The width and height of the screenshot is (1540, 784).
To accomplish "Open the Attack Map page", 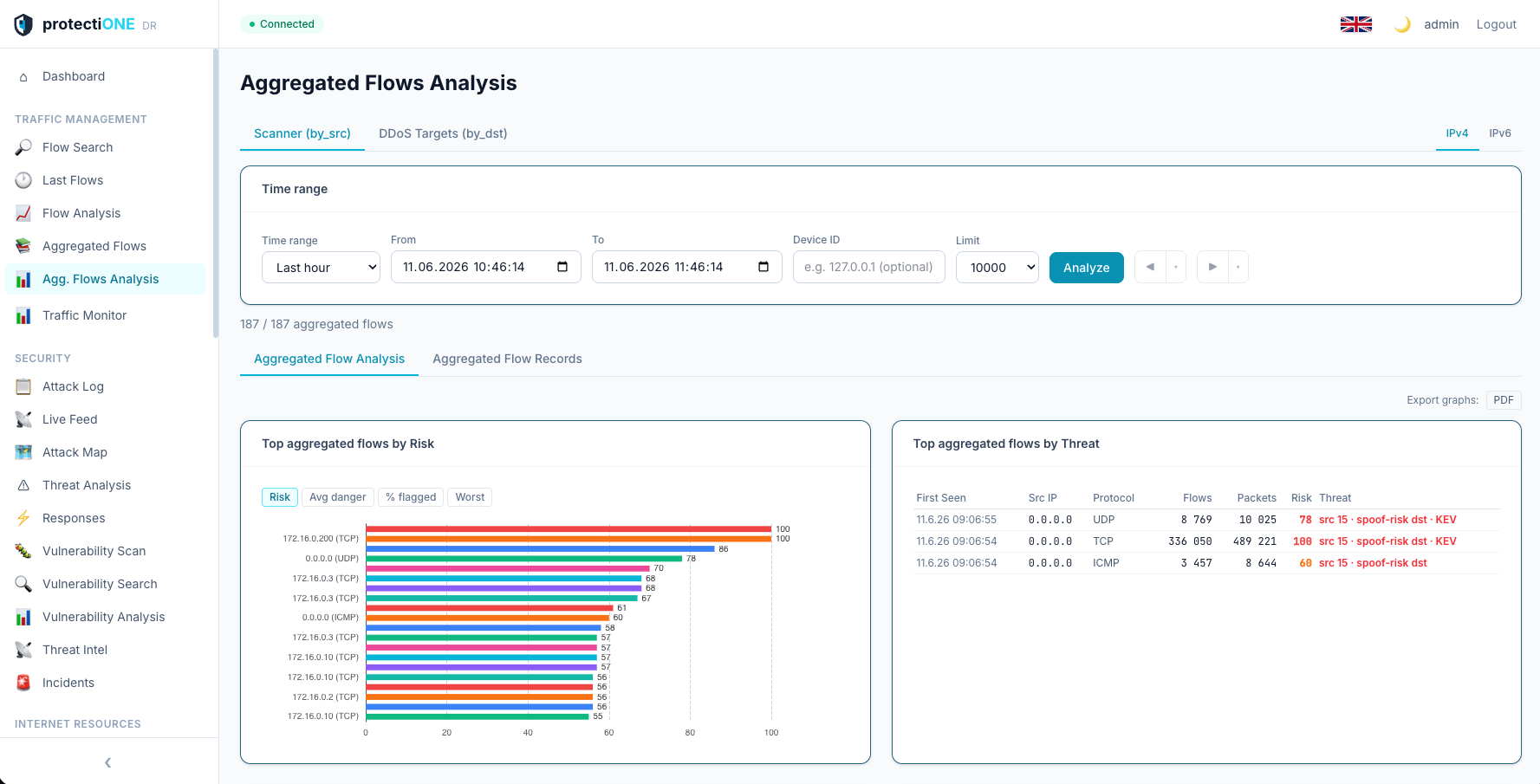I will pos(104,452).
